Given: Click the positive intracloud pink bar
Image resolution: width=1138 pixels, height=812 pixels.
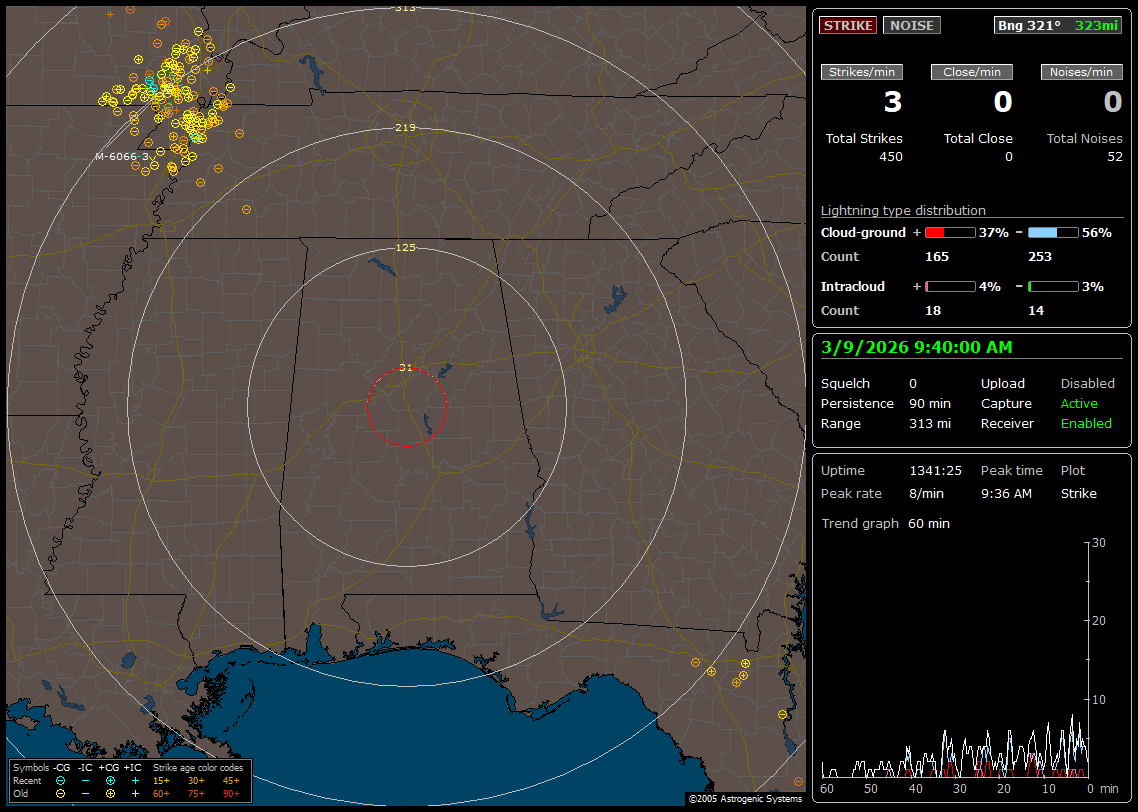Looking at the screenshot, I should [x=949, y=286].
